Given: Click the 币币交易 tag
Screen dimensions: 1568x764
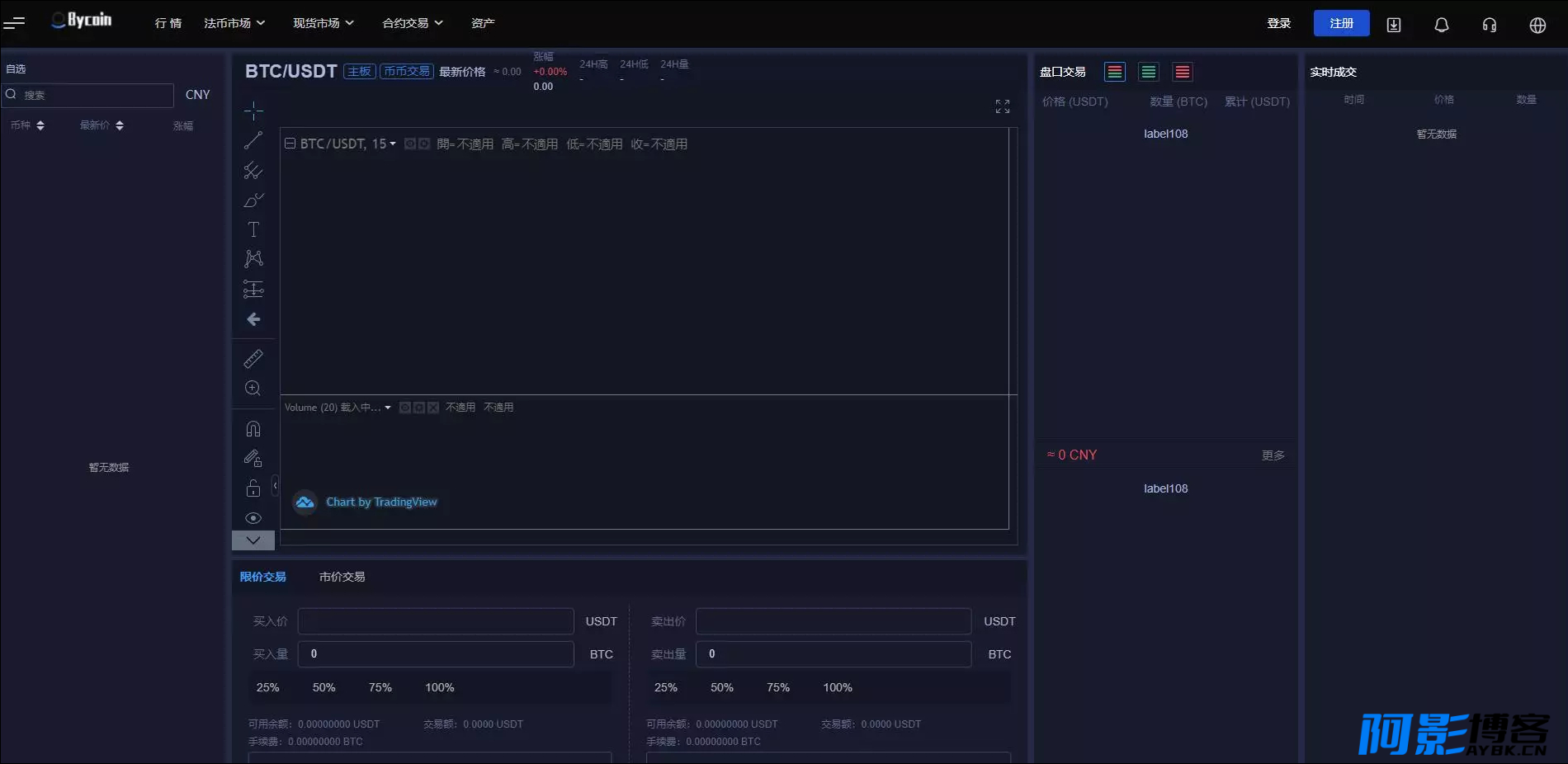Looking at the screenshot, I should click(407, 72).
